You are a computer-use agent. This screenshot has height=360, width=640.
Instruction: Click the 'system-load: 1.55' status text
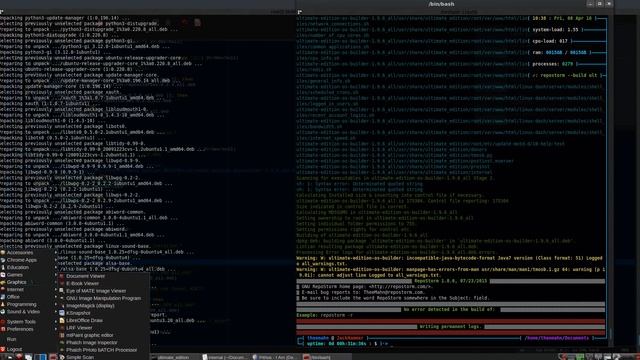click(x=556, y=30)
